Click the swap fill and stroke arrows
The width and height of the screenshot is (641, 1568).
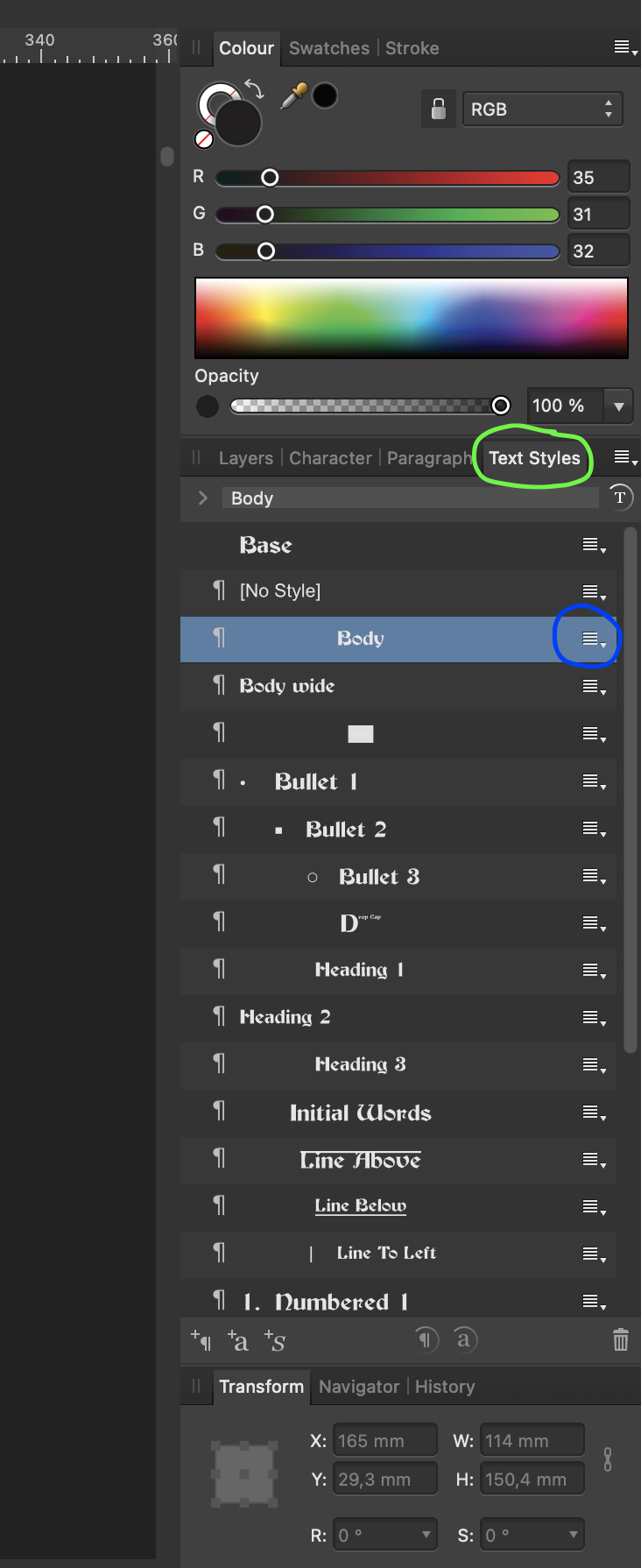(254, 88)
